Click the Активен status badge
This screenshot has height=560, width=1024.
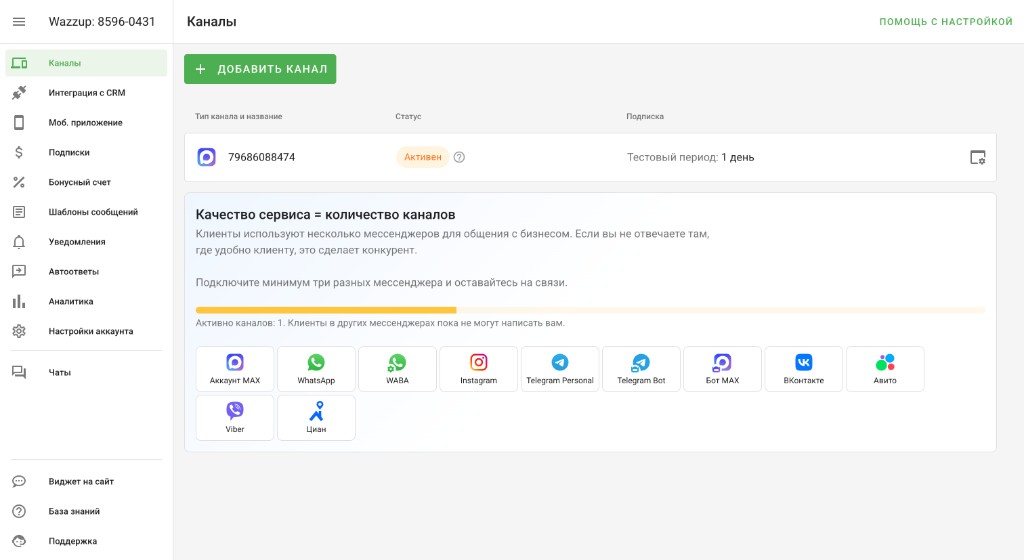423,157
